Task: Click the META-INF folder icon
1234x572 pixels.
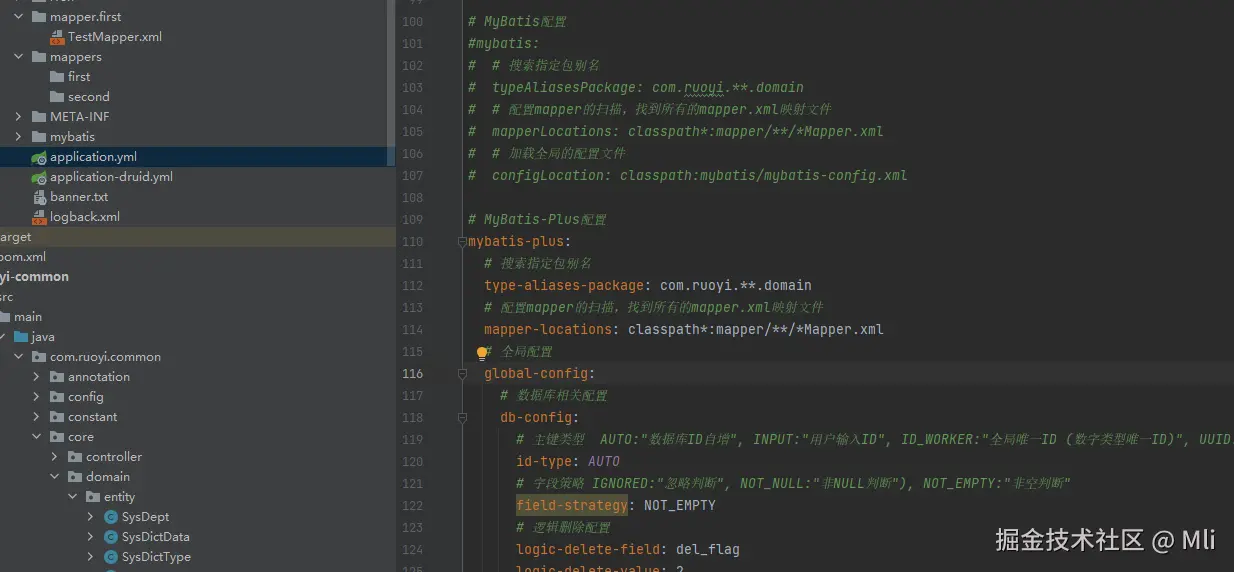Action: click(x=39, y=117)
